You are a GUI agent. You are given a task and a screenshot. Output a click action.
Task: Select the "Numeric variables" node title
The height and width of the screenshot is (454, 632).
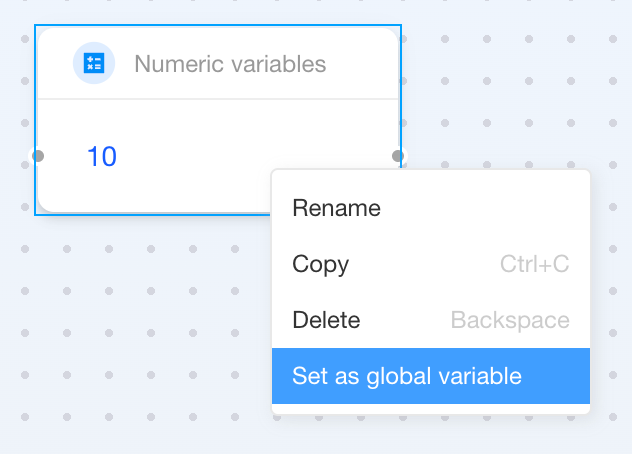click(x=230, y=64)
